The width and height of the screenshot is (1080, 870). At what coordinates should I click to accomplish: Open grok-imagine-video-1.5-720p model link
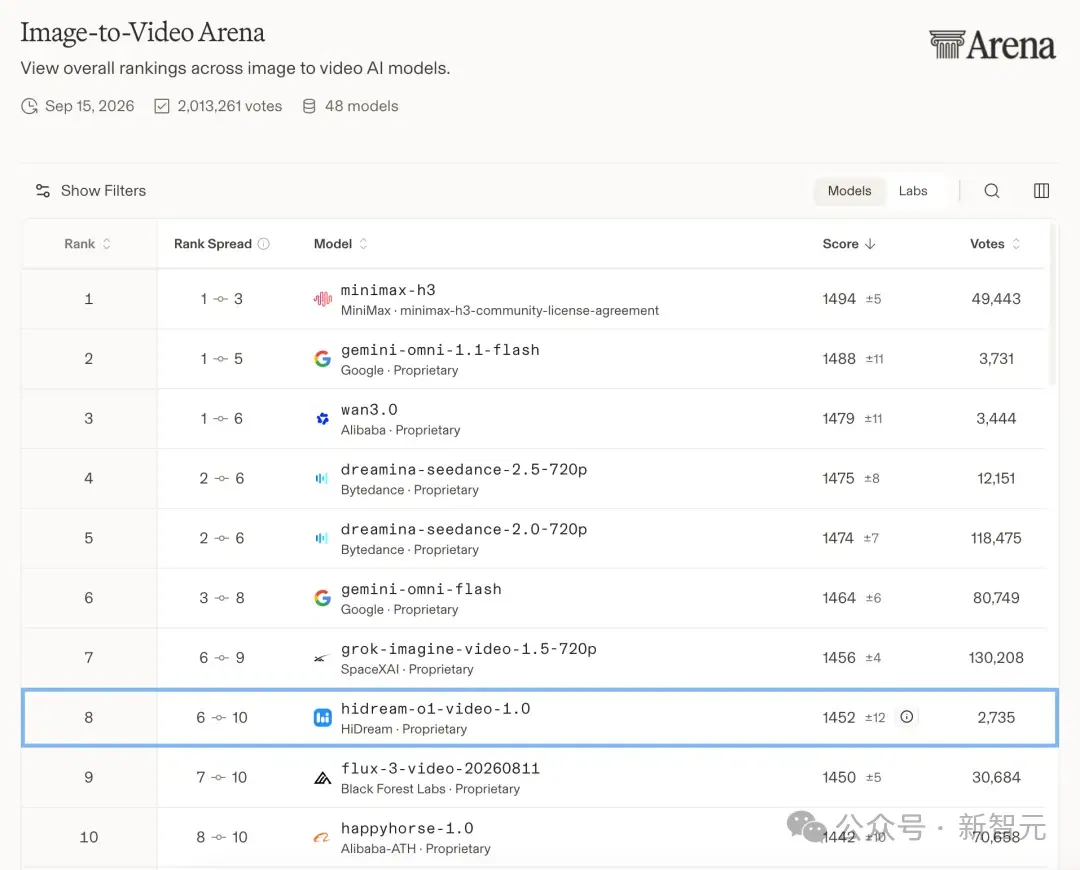click(469, 649)
